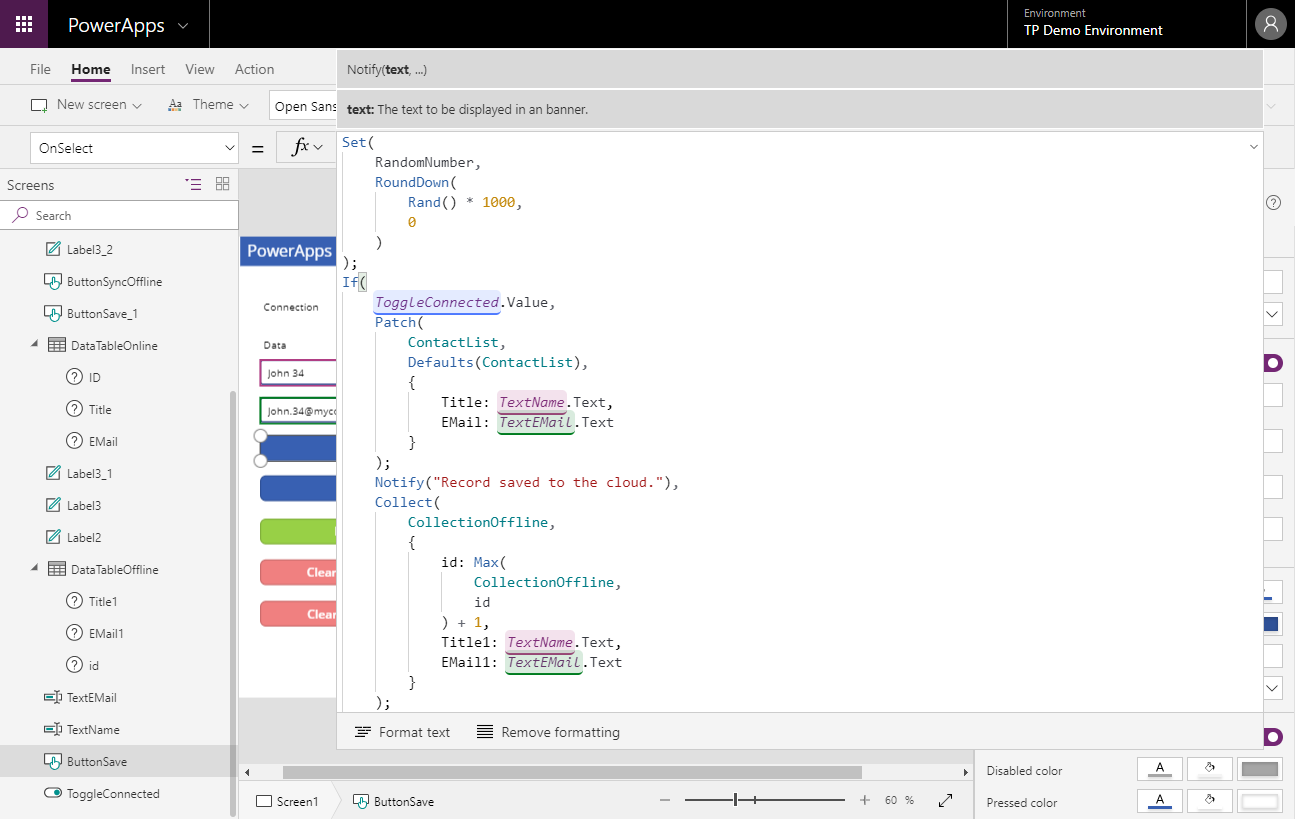The width and height of the screenshot is (1295, 819).
Task: Open the File menu
Action: (x=40, y=69)
